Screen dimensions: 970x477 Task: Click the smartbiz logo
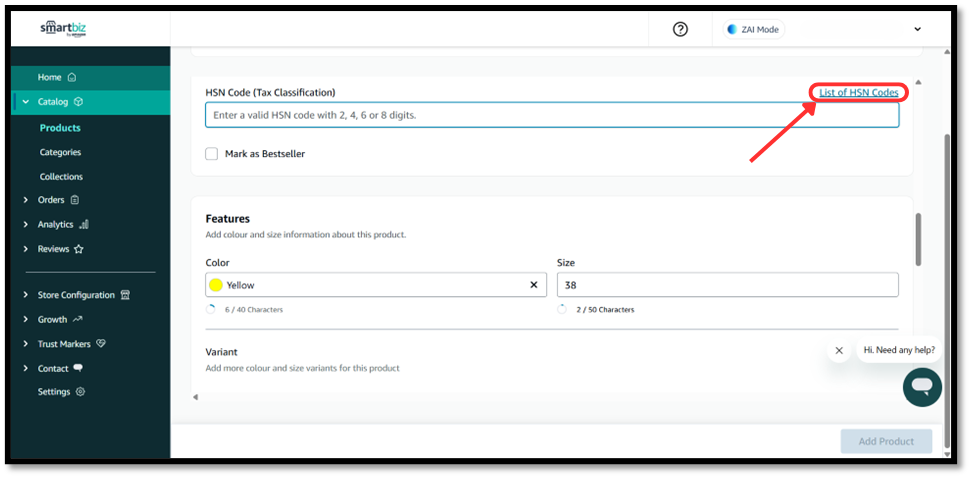click(x=63, y=28)
